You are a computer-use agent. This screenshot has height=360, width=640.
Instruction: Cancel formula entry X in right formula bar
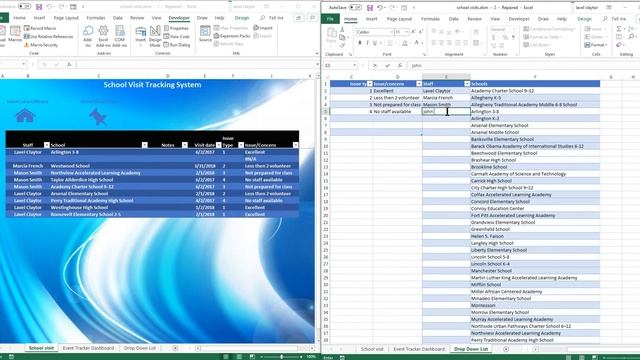[375, 65]
